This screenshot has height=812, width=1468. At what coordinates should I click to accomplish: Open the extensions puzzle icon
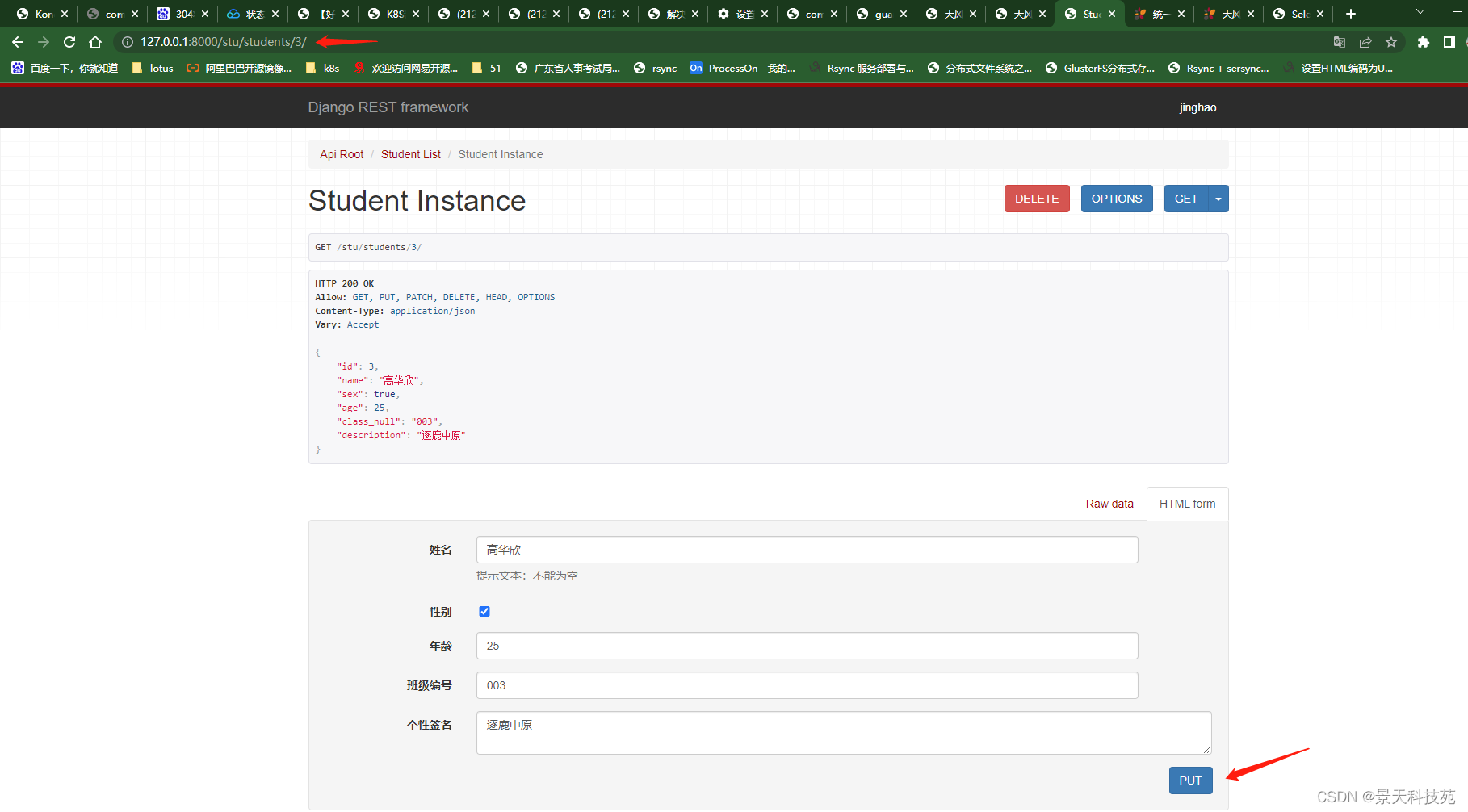pyautogui.click(x=1424, y=42)
